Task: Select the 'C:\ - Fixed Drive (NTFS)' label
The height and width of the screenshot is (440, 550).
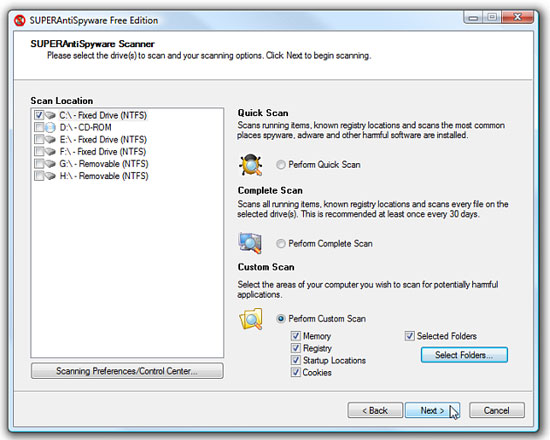Action: click(103, 115)
